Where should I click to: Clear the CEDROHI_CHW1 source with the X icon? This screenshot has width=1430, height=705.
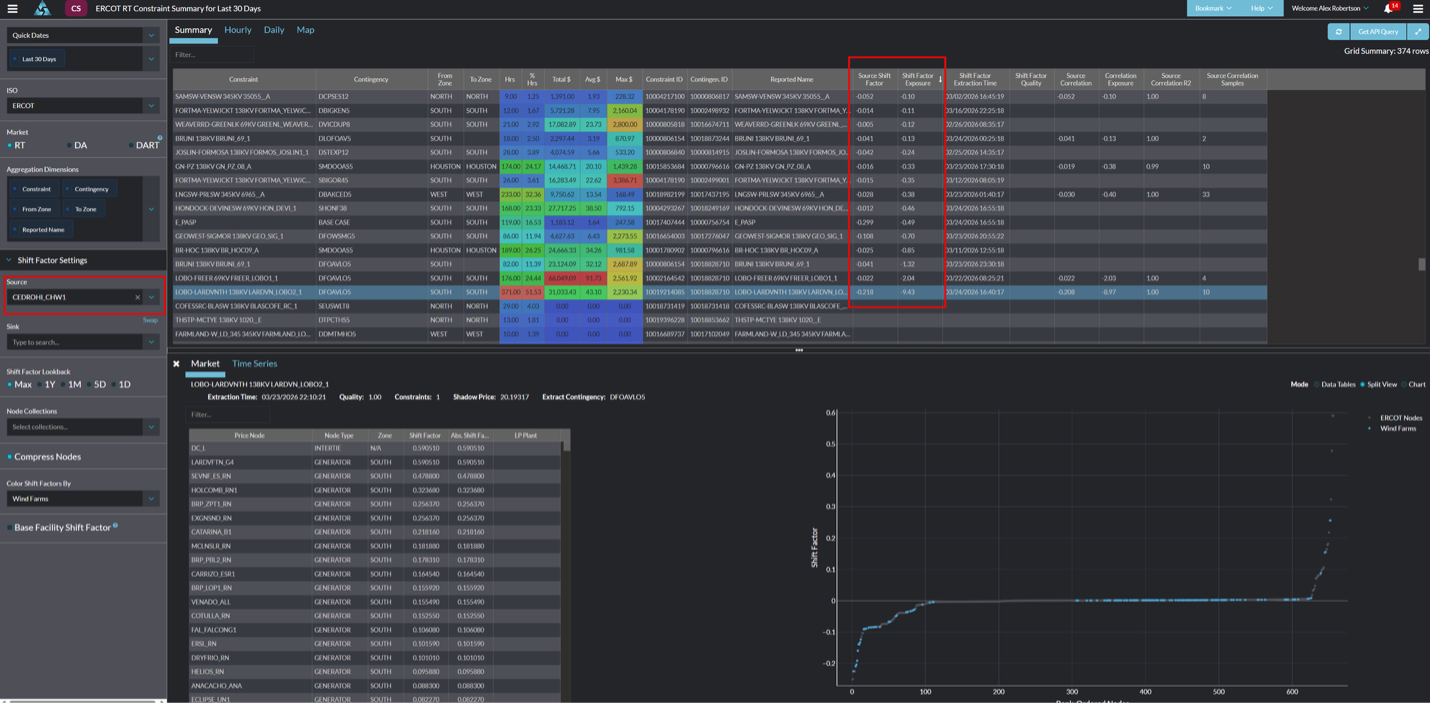coord(138,297)
